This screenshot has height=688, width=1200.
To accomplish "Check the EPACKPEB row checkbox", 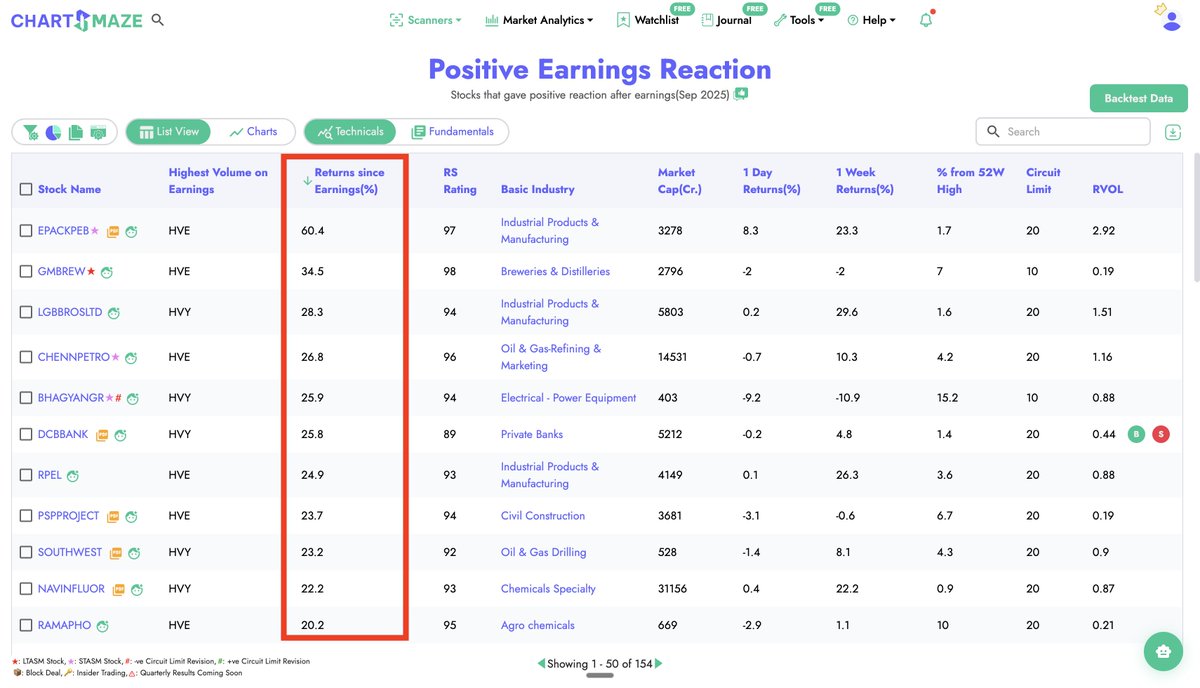I will pos(26,231).
